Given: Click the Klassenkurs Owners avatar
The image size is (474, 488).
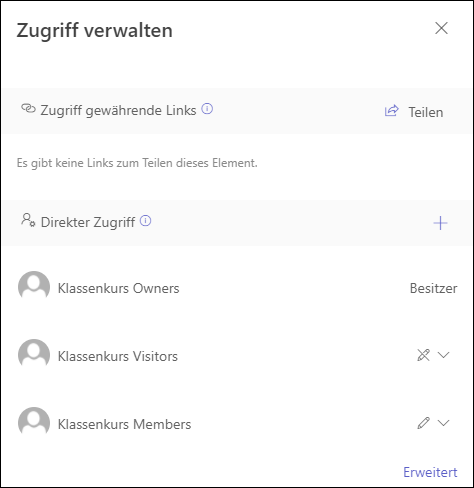Looking at the screenshot, I should click(34, 287).
